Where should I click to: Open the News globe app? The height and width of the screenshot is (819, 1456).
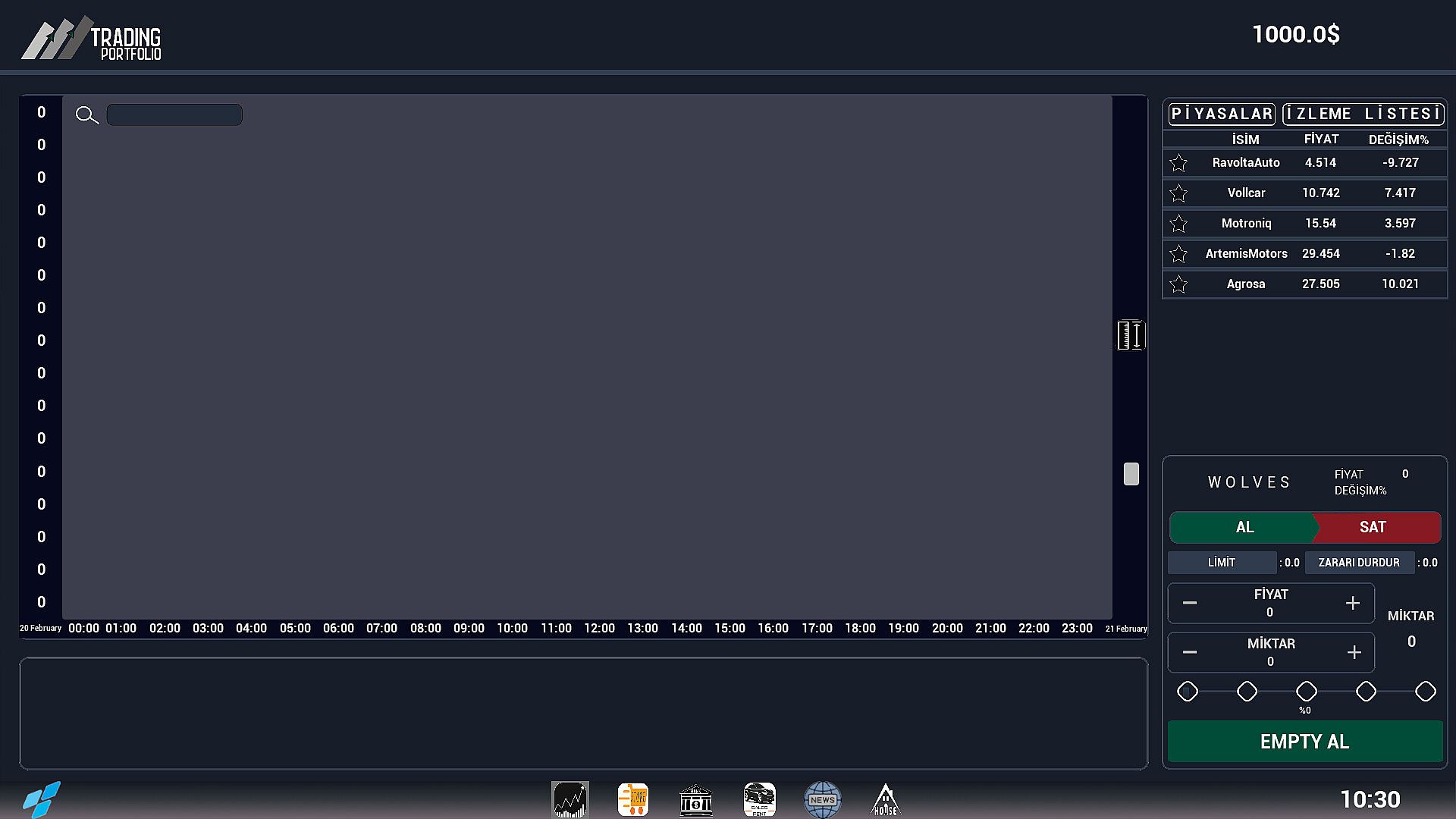point(822,799)
